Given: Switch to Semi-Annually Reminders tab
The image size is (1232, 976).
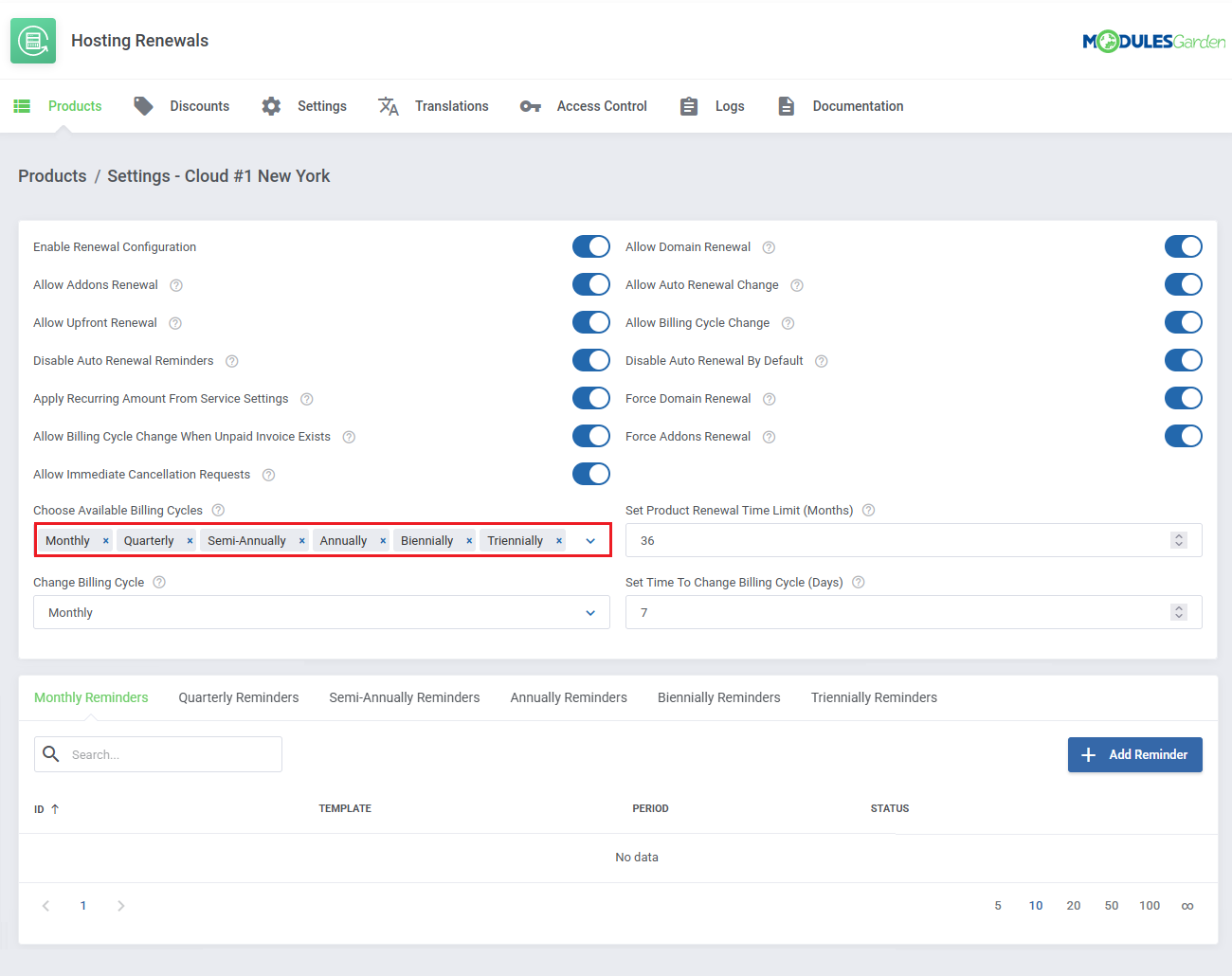Looking at the screenshot, I should point(405,697).
